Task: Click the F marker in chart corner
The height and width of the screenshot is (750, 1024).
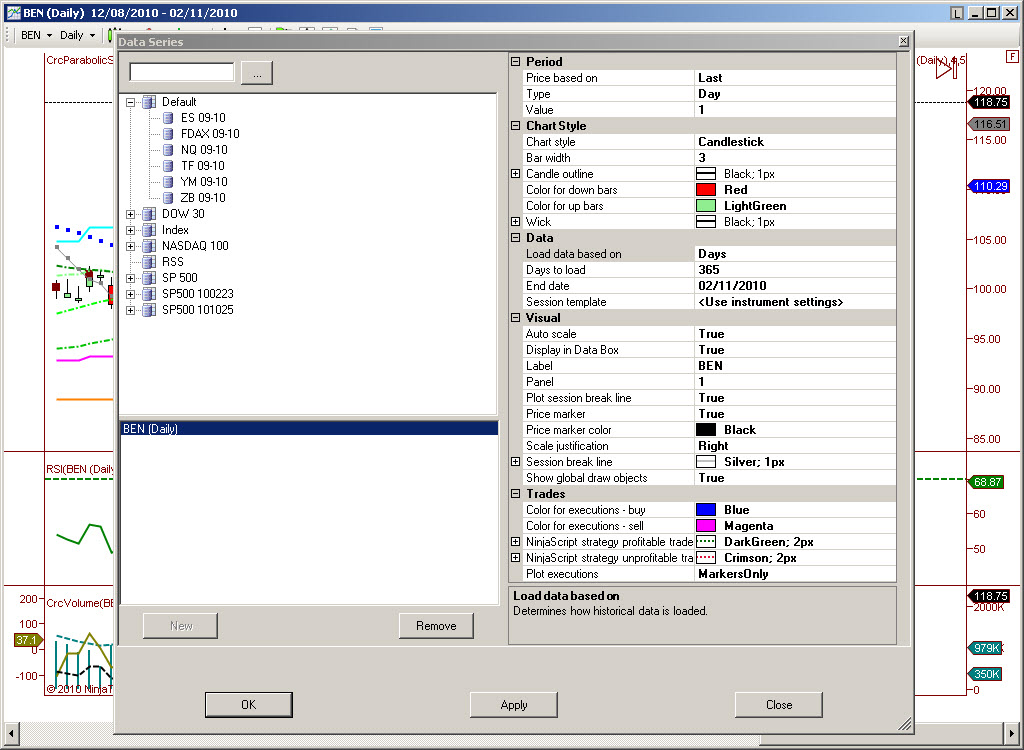Action: click(1012, 57)
